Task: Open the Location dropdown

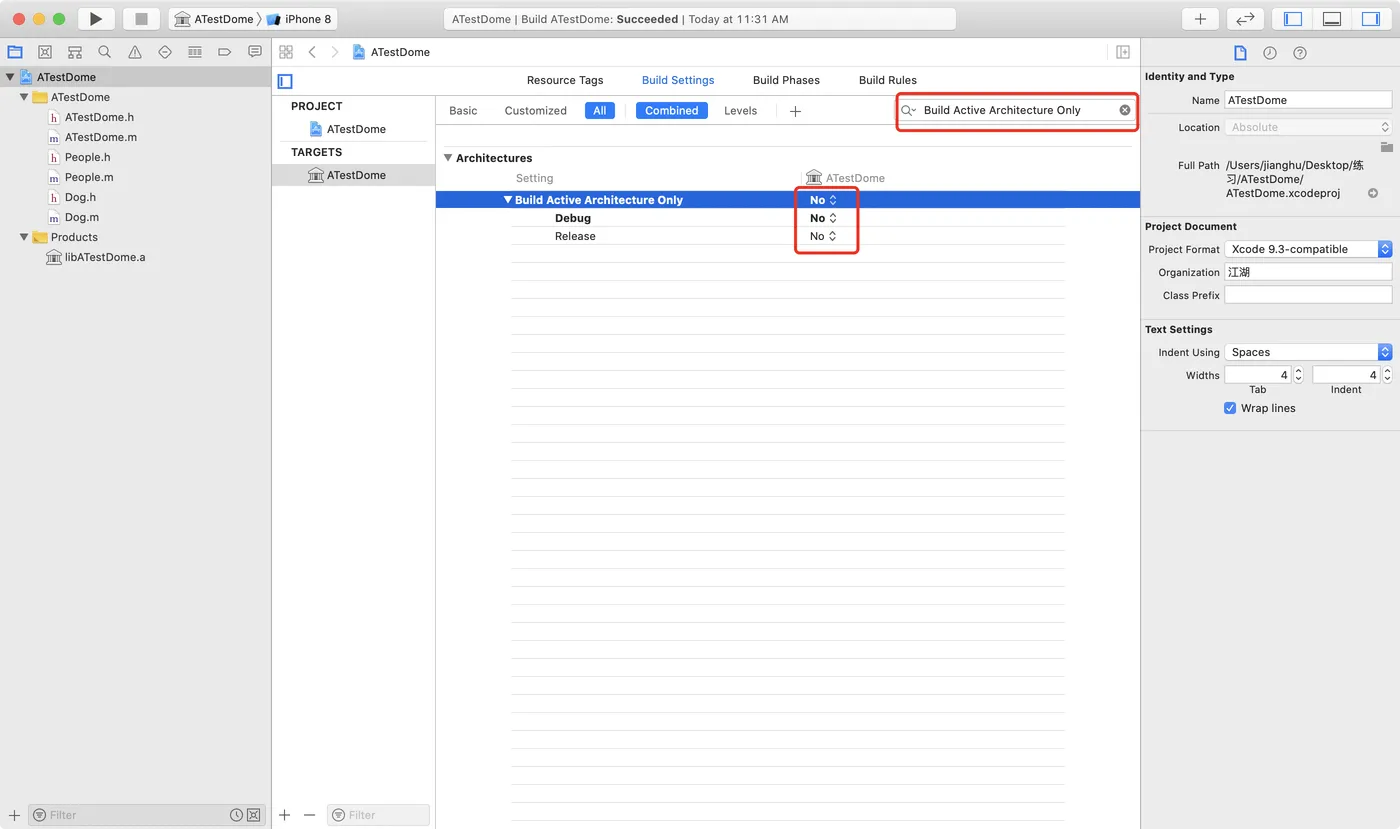Action: pos(1308,127)
